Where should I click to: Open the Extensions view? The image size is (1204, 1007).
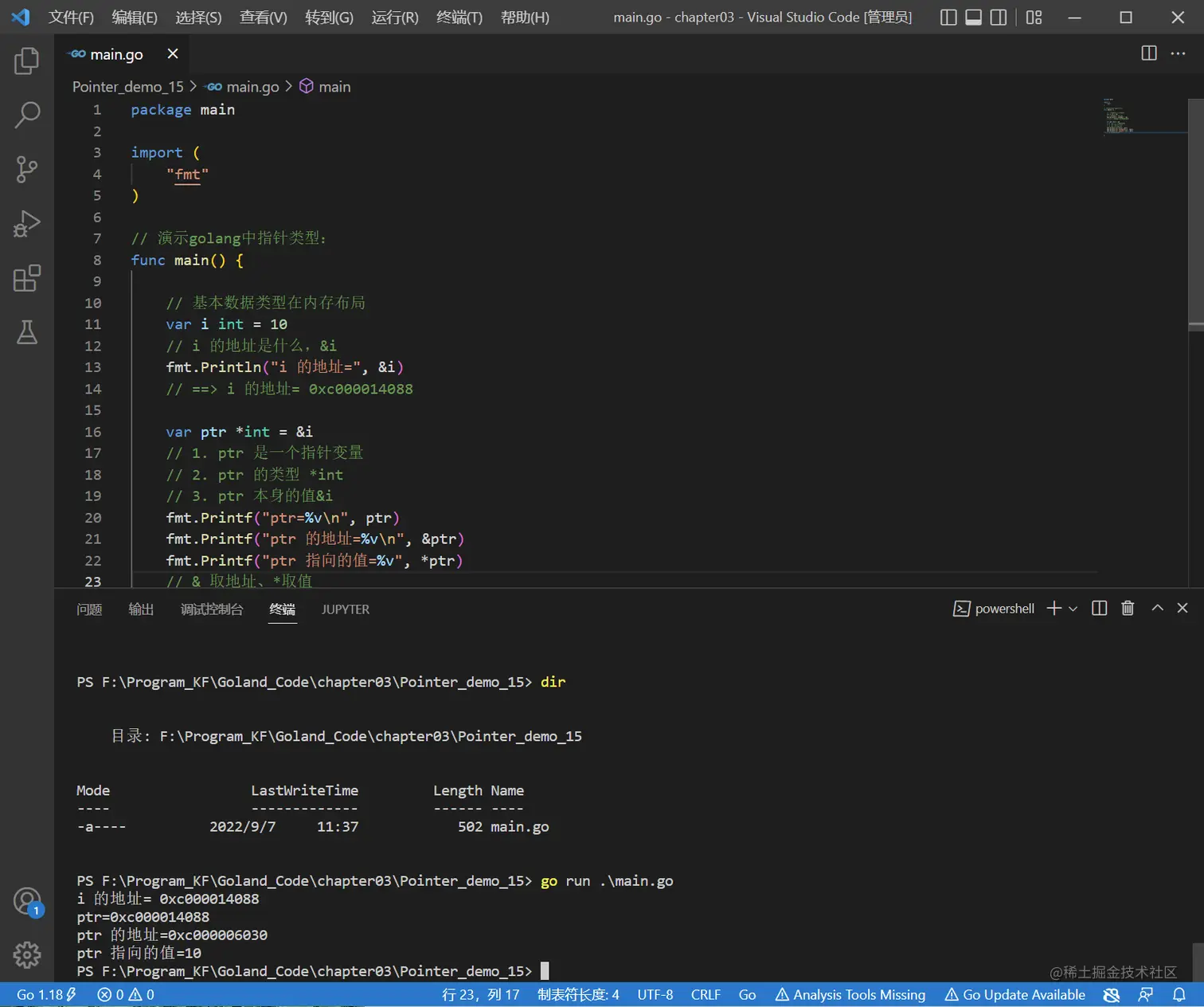(27, 278)
